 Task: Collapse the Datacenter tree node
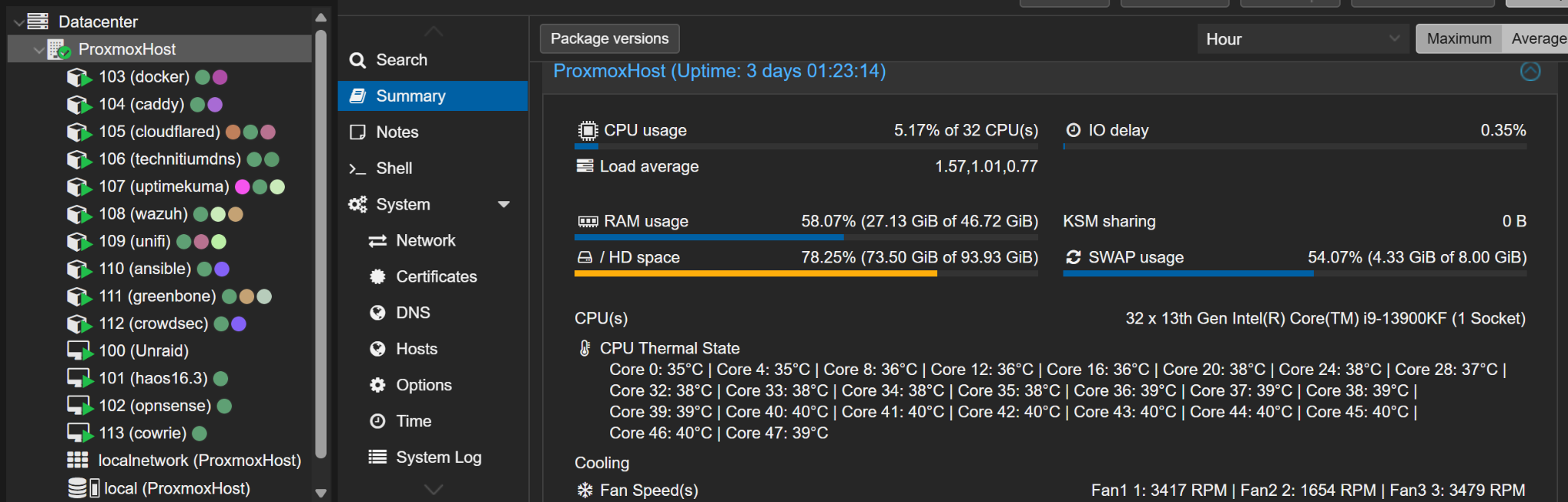18,22
